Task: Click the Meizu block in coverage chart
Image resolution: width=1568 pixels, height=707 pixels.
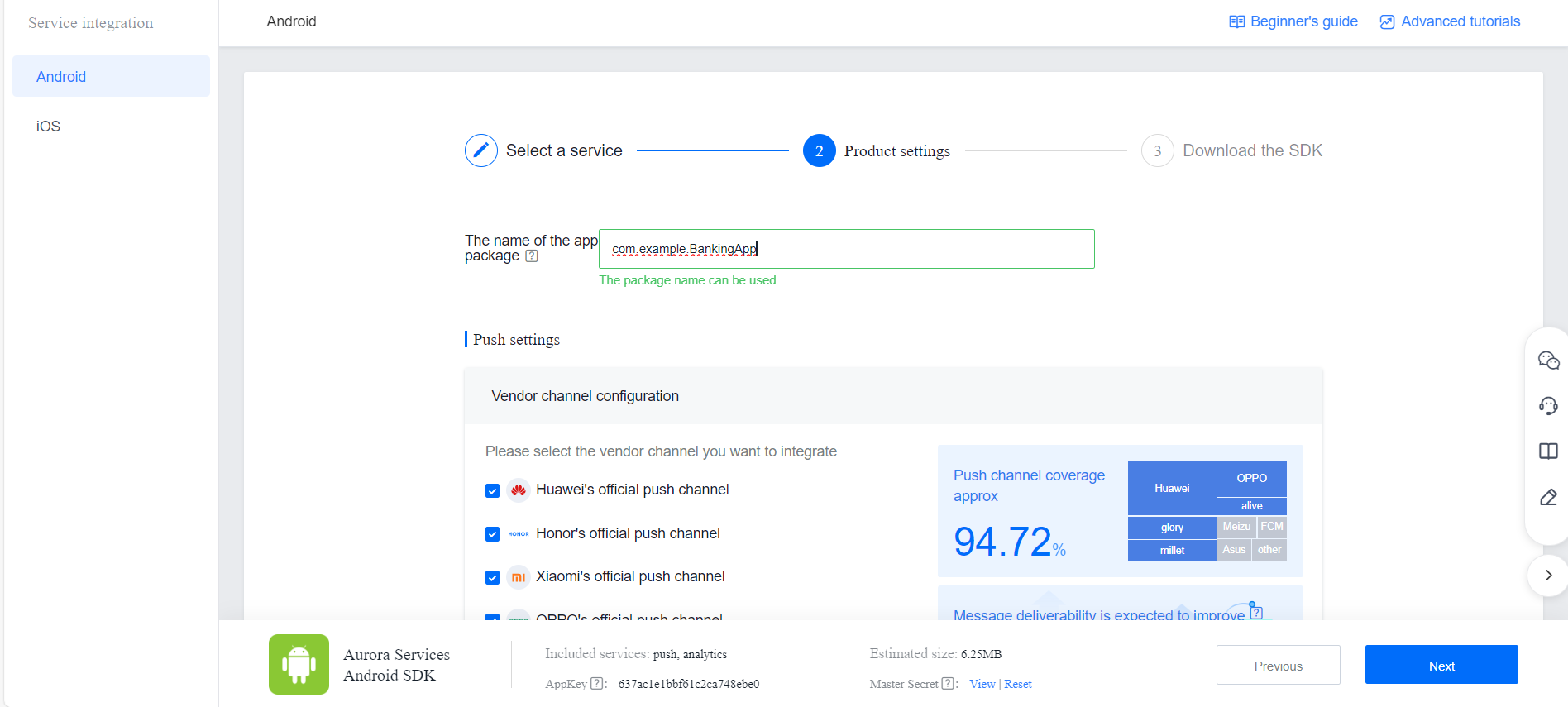Action: tap(1236, 527)
